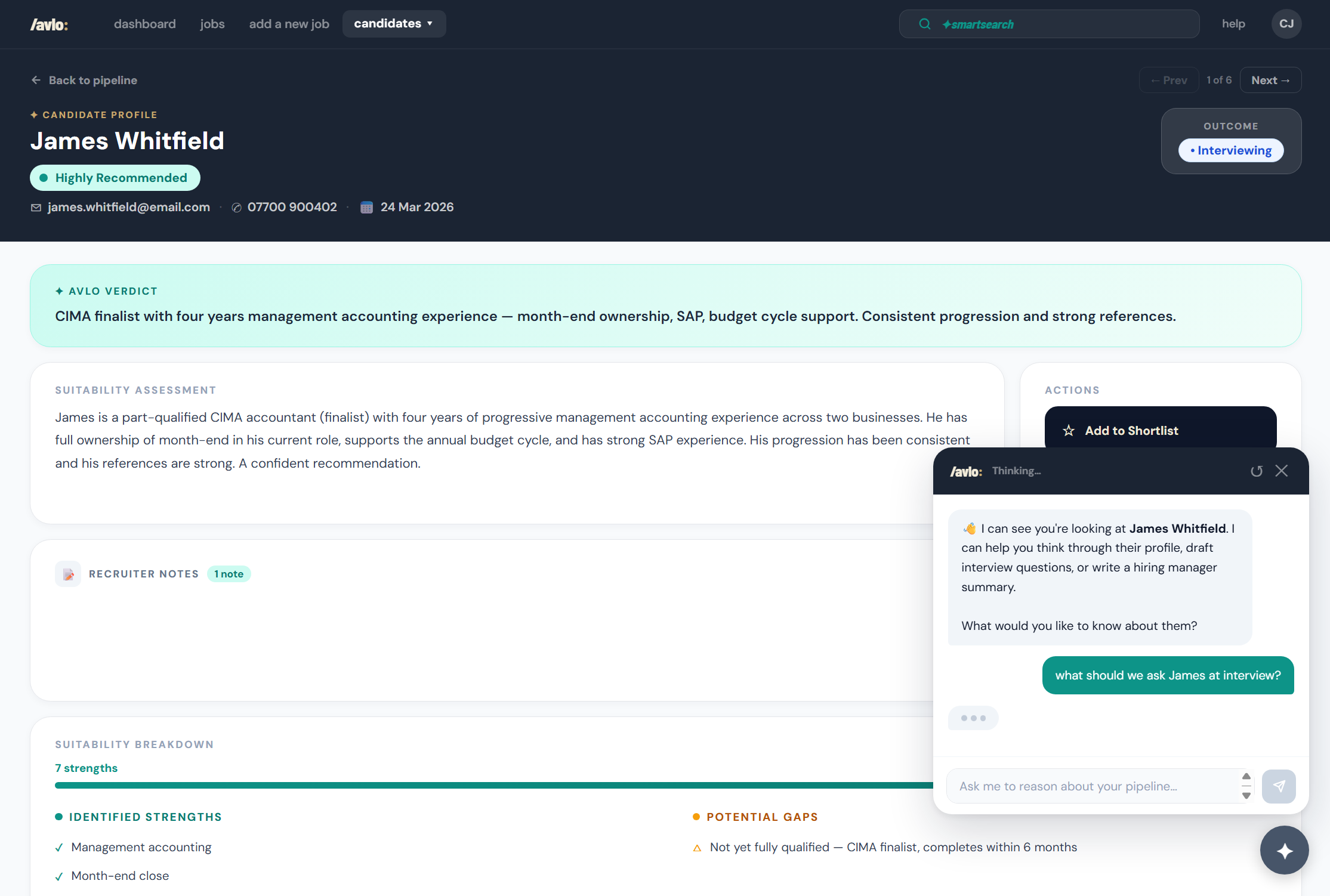
Task: Click the Identified Strengths heading
Action: [x=146, y=817]
